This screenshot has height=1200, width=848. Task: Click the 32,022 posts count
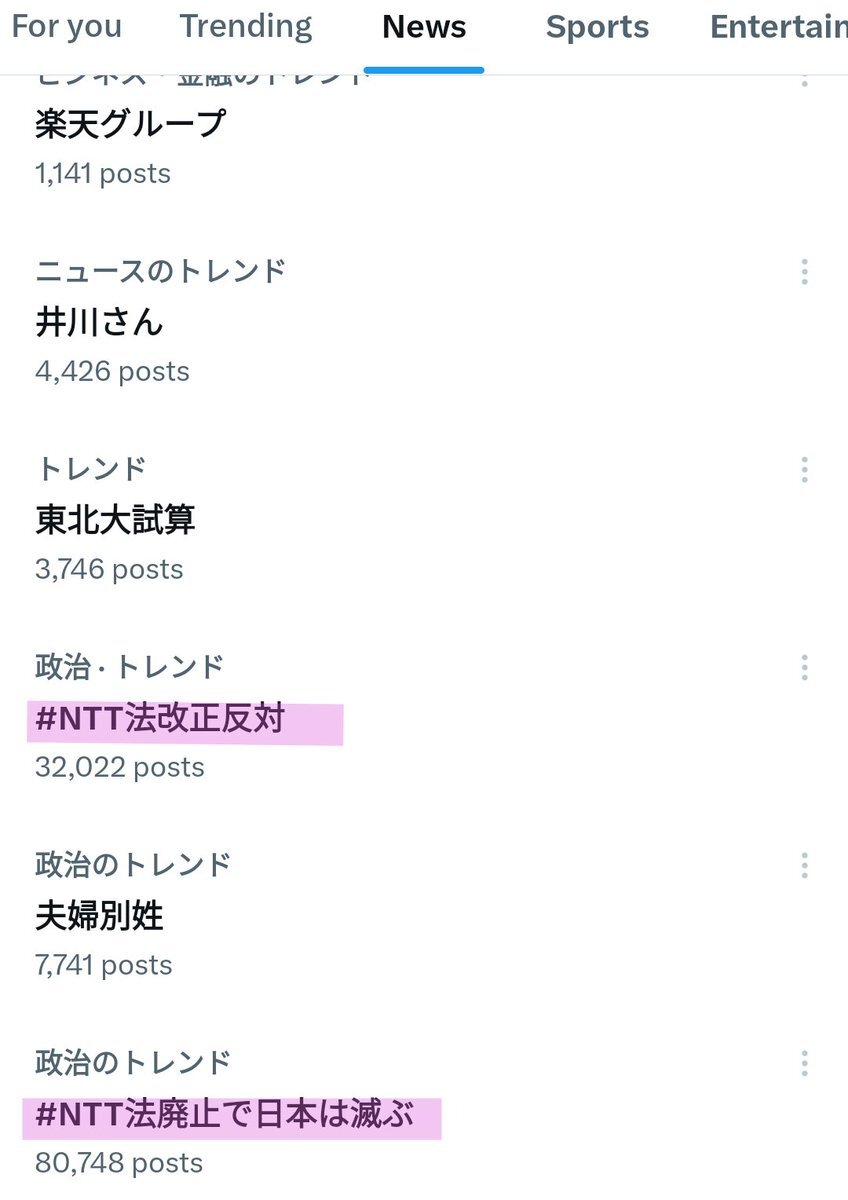(x=119, y=767)
